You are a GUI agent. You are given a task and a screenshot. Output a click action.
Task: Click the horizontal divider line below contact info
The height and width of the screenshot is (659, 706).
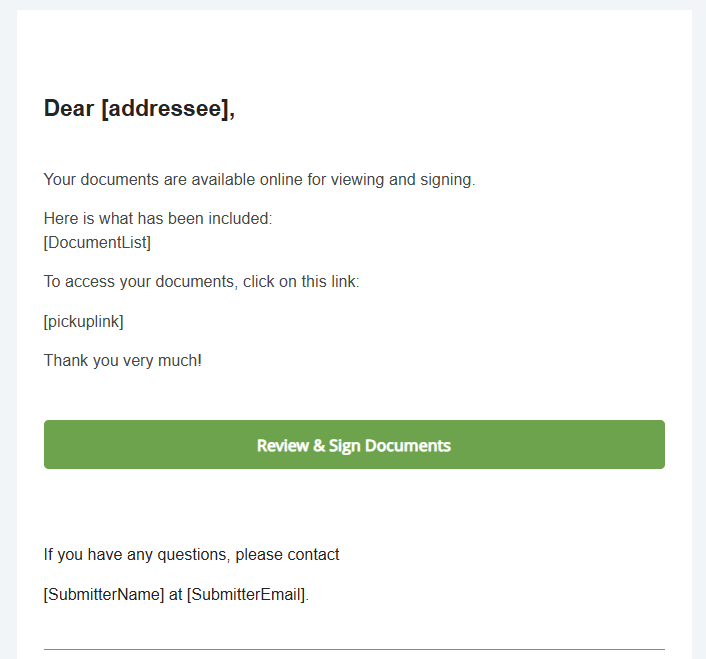click(x=354, y=650)
